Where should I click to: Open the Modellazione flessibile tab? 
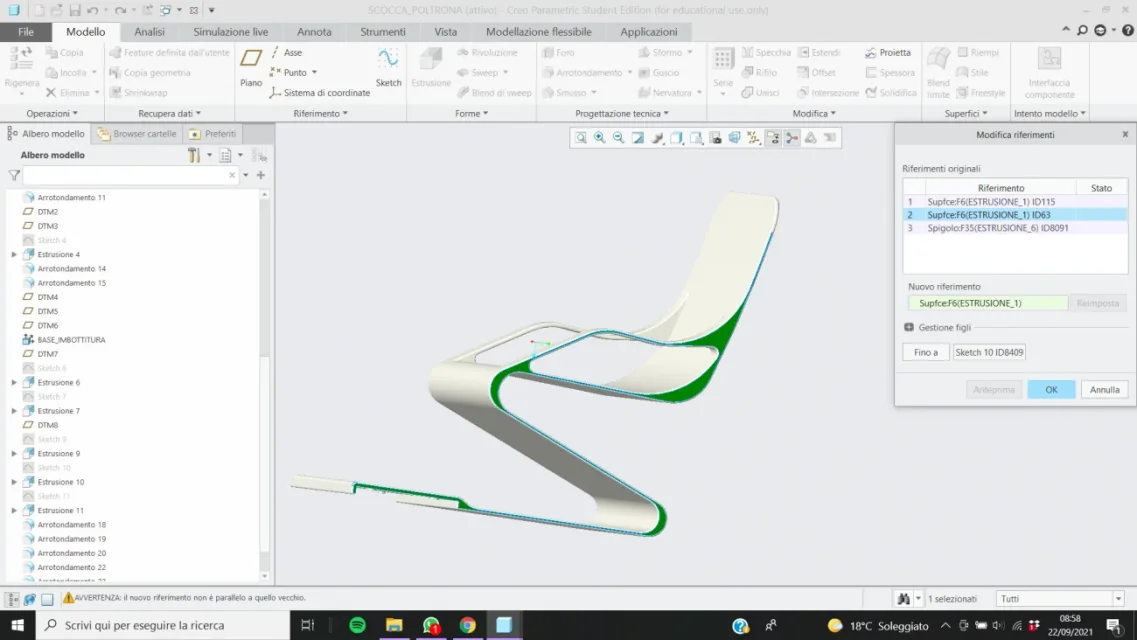point(539,32)
